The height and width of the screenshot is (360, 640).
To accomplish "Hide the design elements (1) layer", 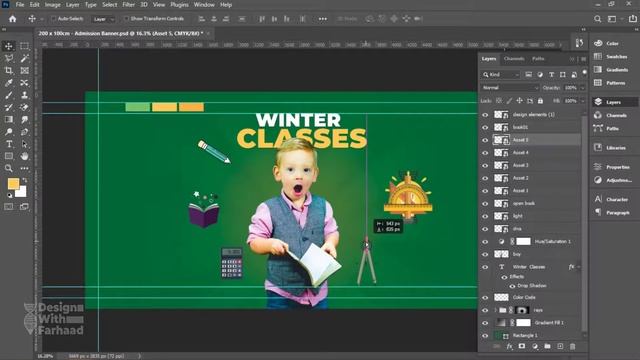I will tap(485, 115).
